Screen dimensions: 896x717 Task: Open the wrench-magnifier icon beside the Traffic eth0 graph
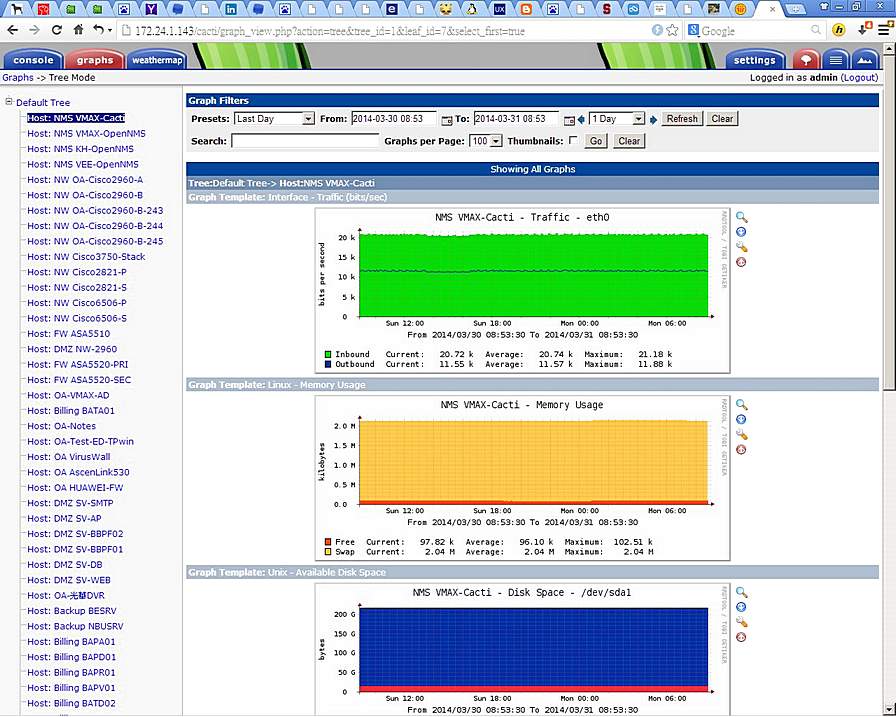coord(741,247)
